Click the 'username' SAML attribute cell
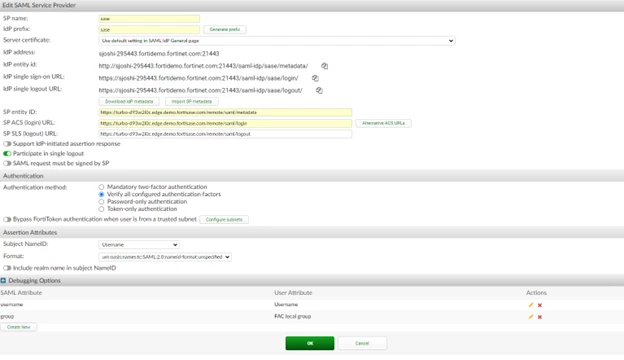The width and height of the screenshot is (624, 360). click(12, 305)
